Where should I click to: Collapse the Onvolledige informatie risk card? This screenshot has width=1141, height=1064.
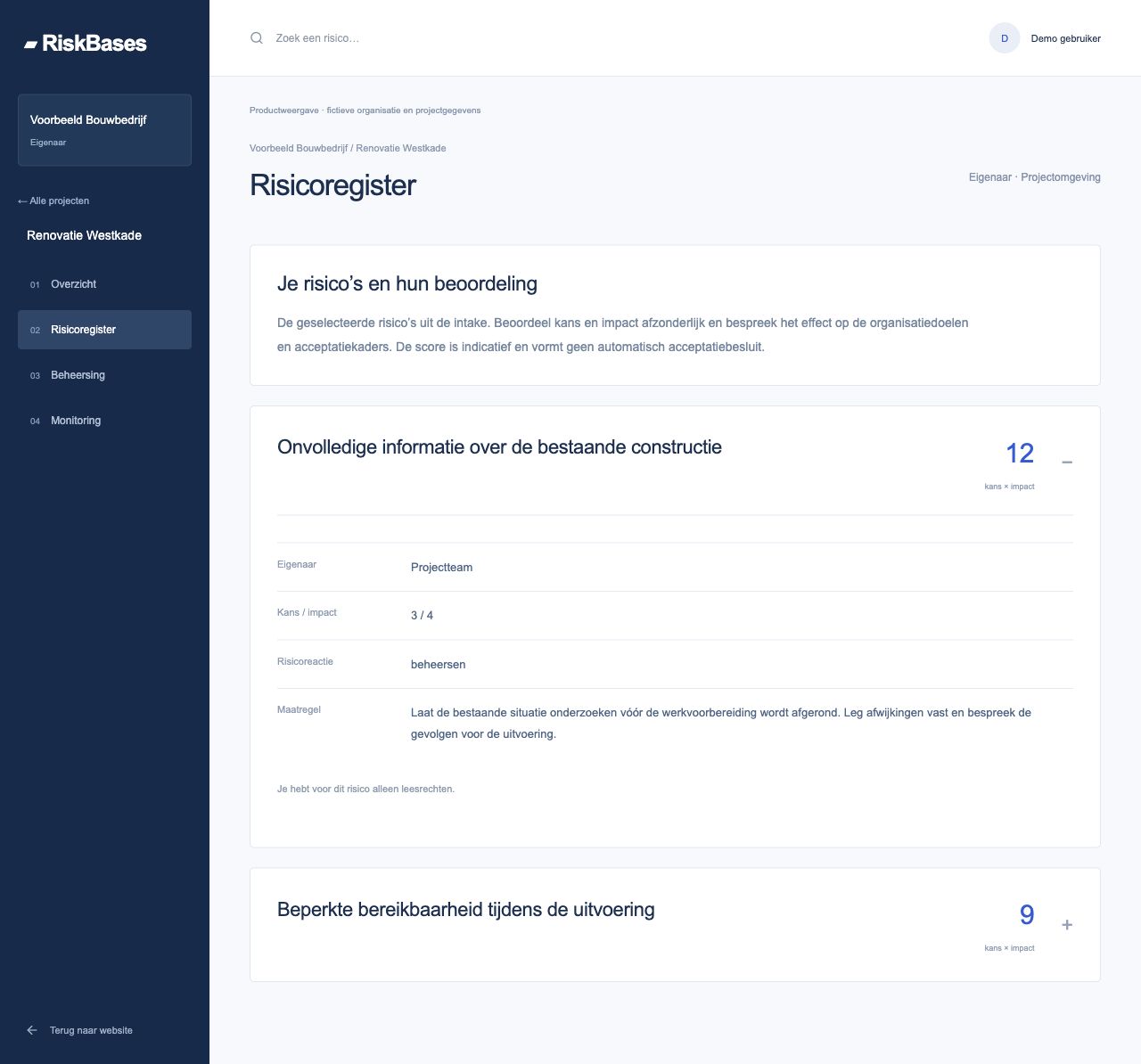(x=1067, y=462)
